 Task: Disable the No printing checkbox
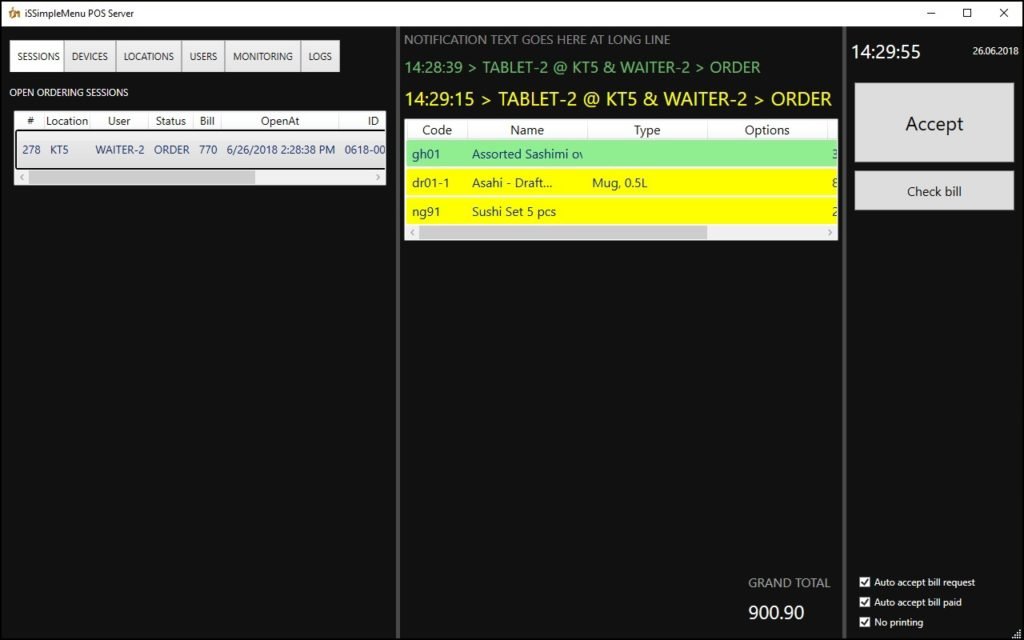[x=865, y=622]
